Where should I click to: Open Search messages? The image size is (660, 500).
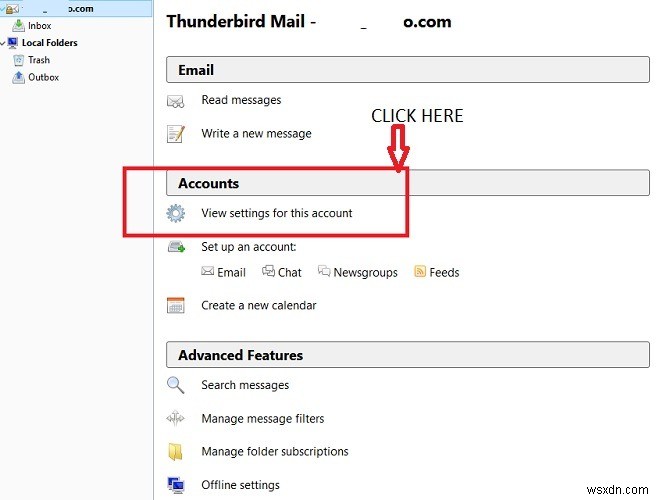[x=245, y=385]
